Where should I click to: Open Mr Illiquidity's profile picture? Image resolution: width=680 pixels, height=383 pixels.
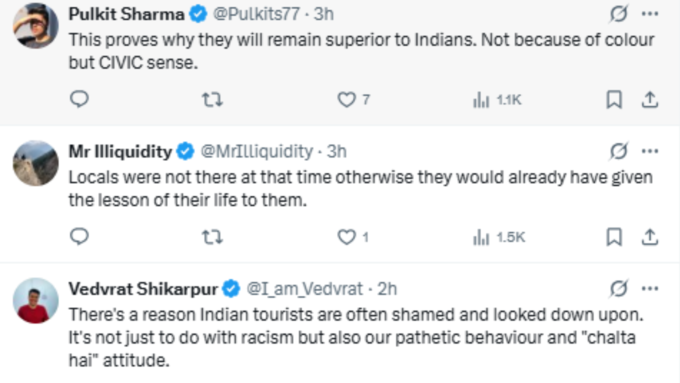[x=36, y=163]
